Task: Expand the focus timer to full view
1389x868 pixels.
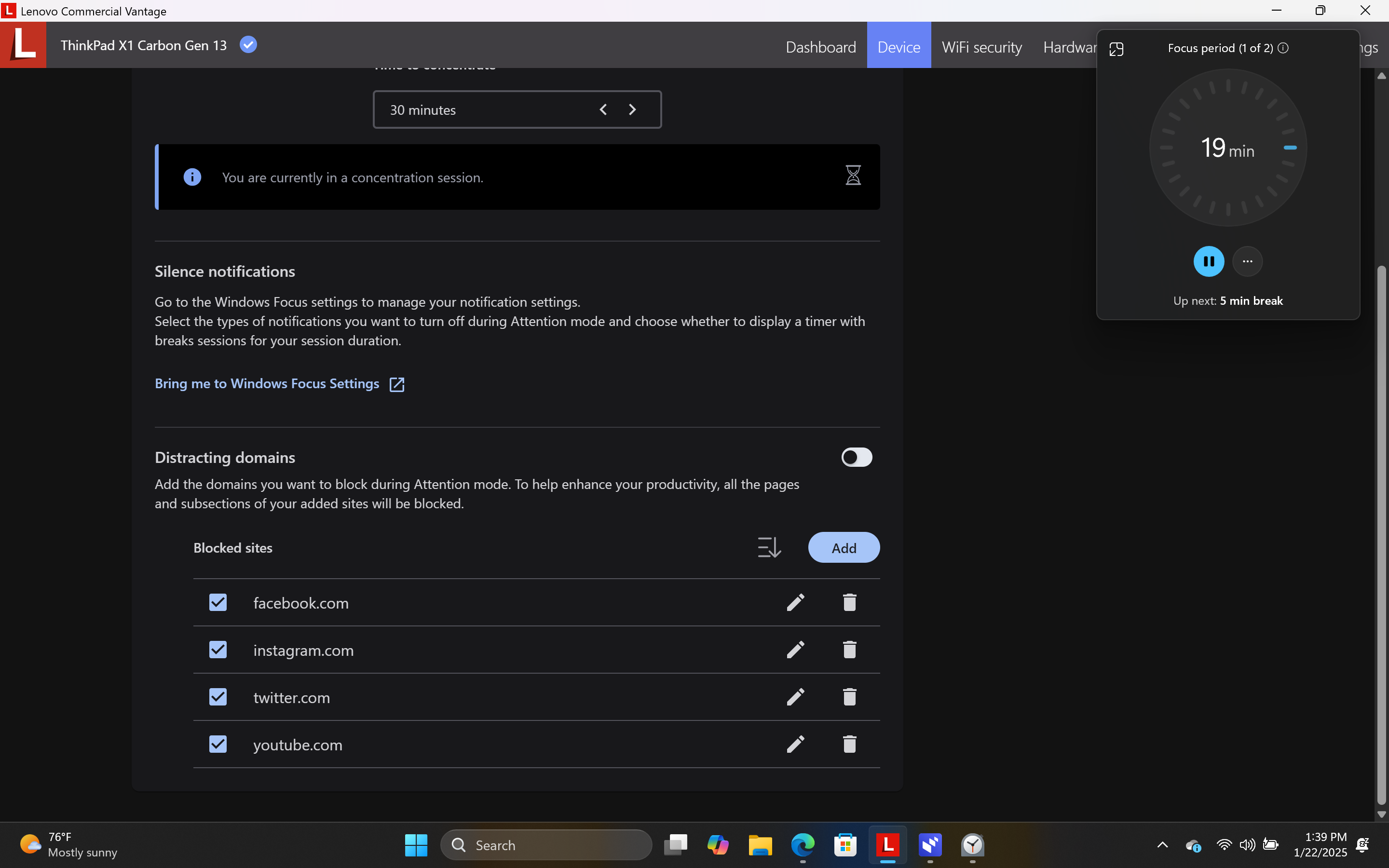Action: point(1117,49)
